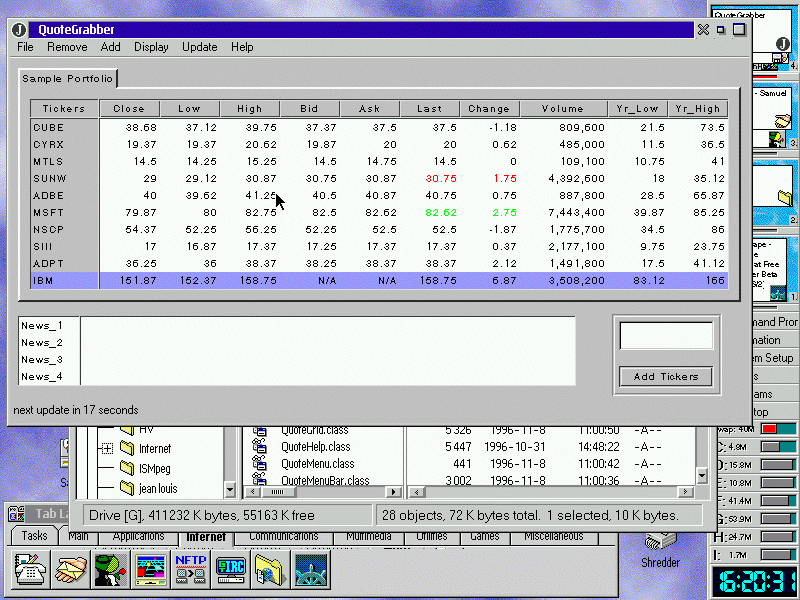Launch NFTP from the Internet launcher tab

coord(190,569)
